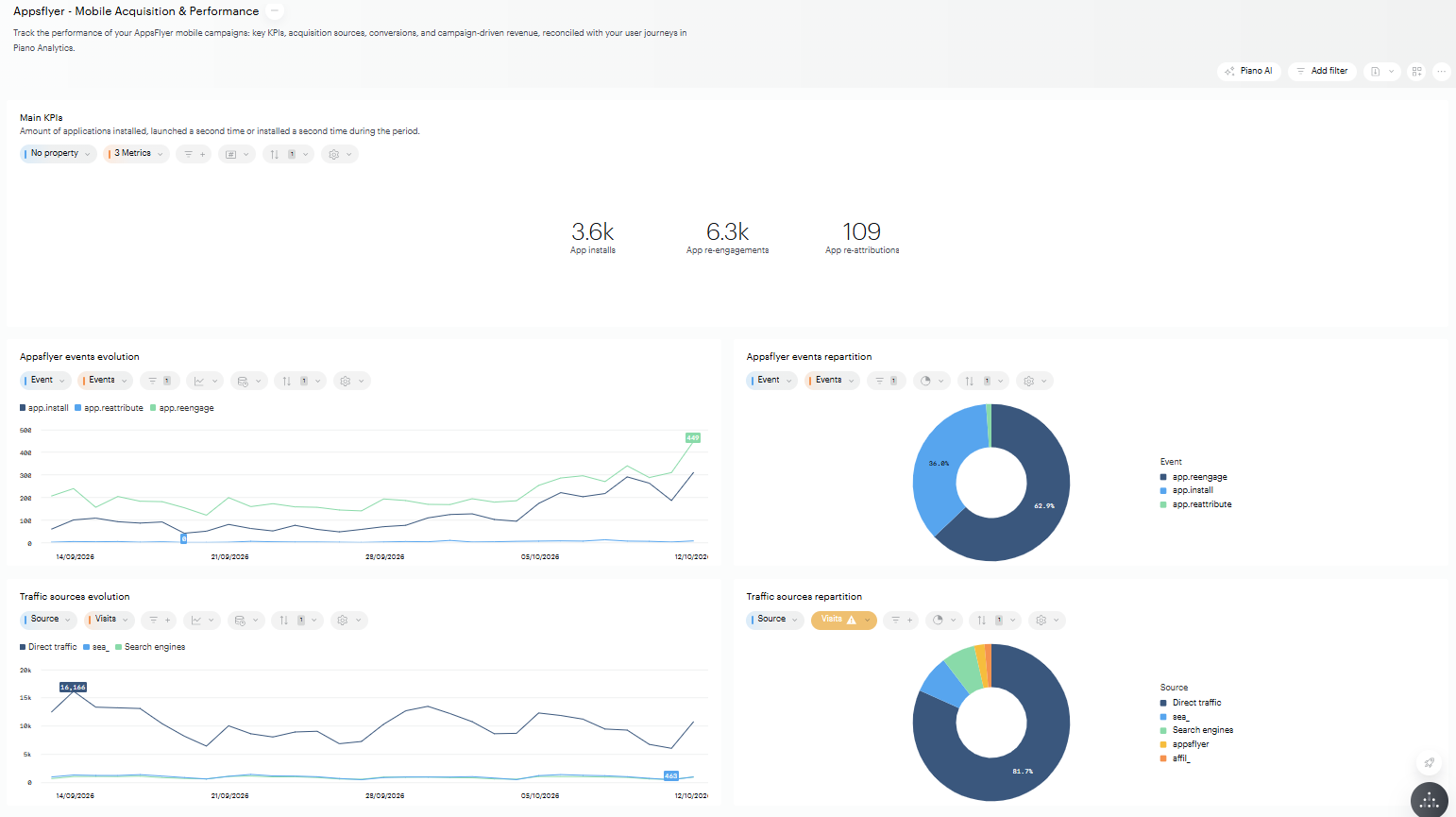
Task: Toggle app.reengage series in events evolution legend
Action: 182,408
